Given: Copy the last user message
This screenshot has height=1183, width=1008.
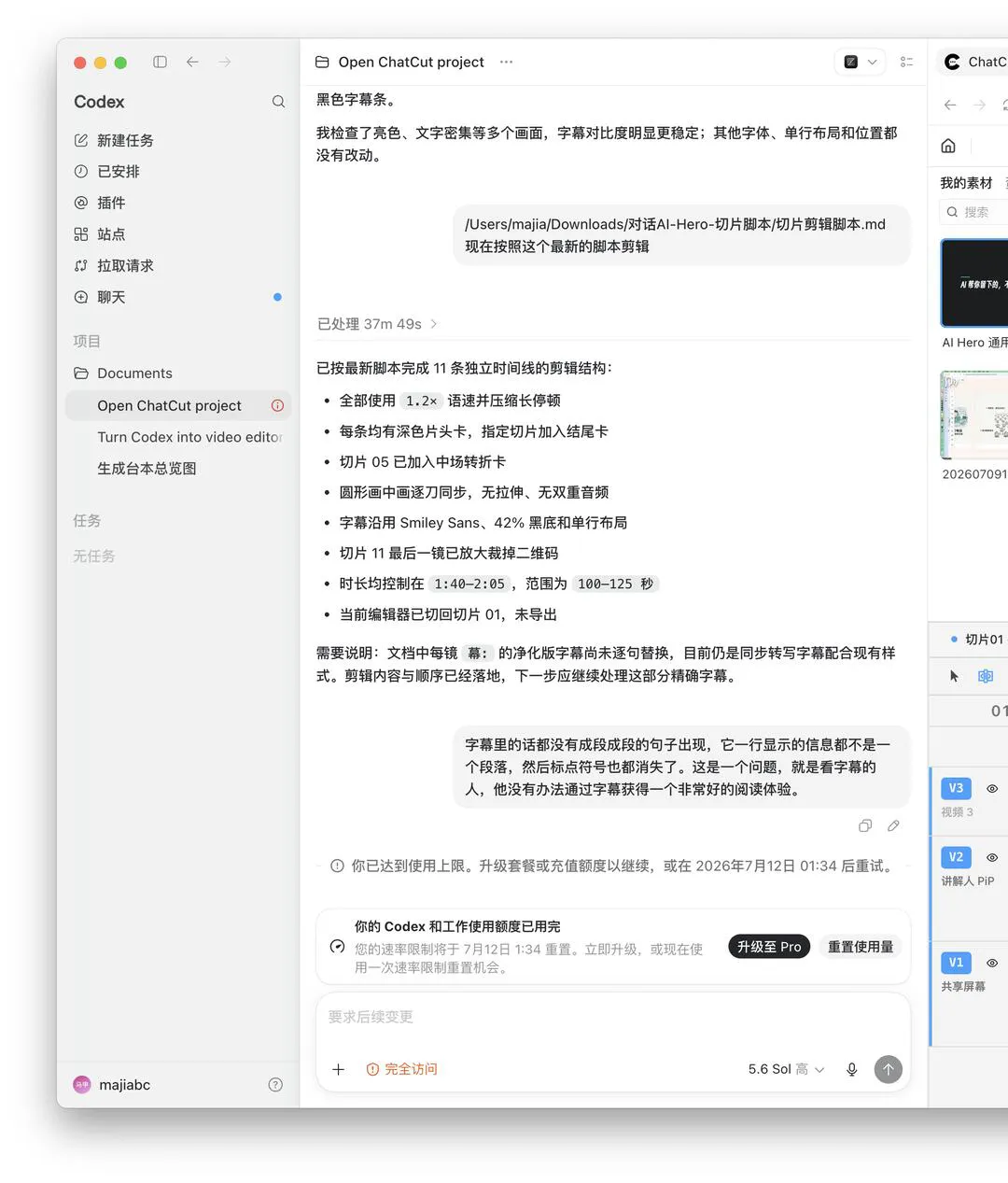Looking at the screenshot, I should (865, 825).
